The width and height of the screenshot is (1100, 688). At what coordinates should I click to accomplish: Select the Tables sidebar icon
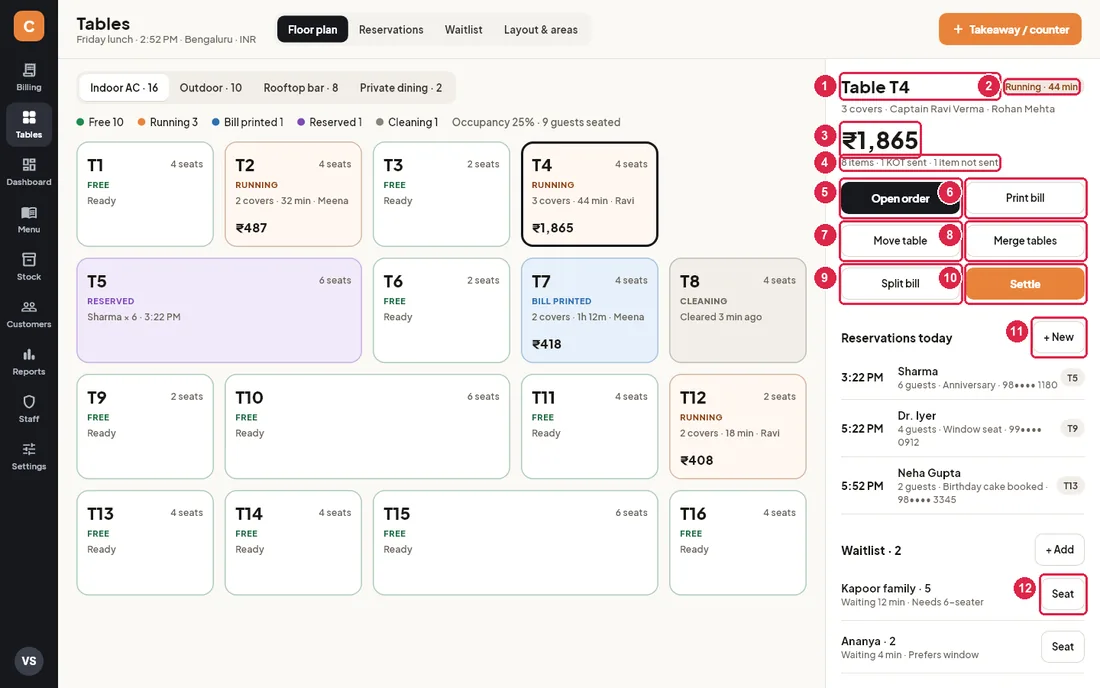[x=29, y=125]
